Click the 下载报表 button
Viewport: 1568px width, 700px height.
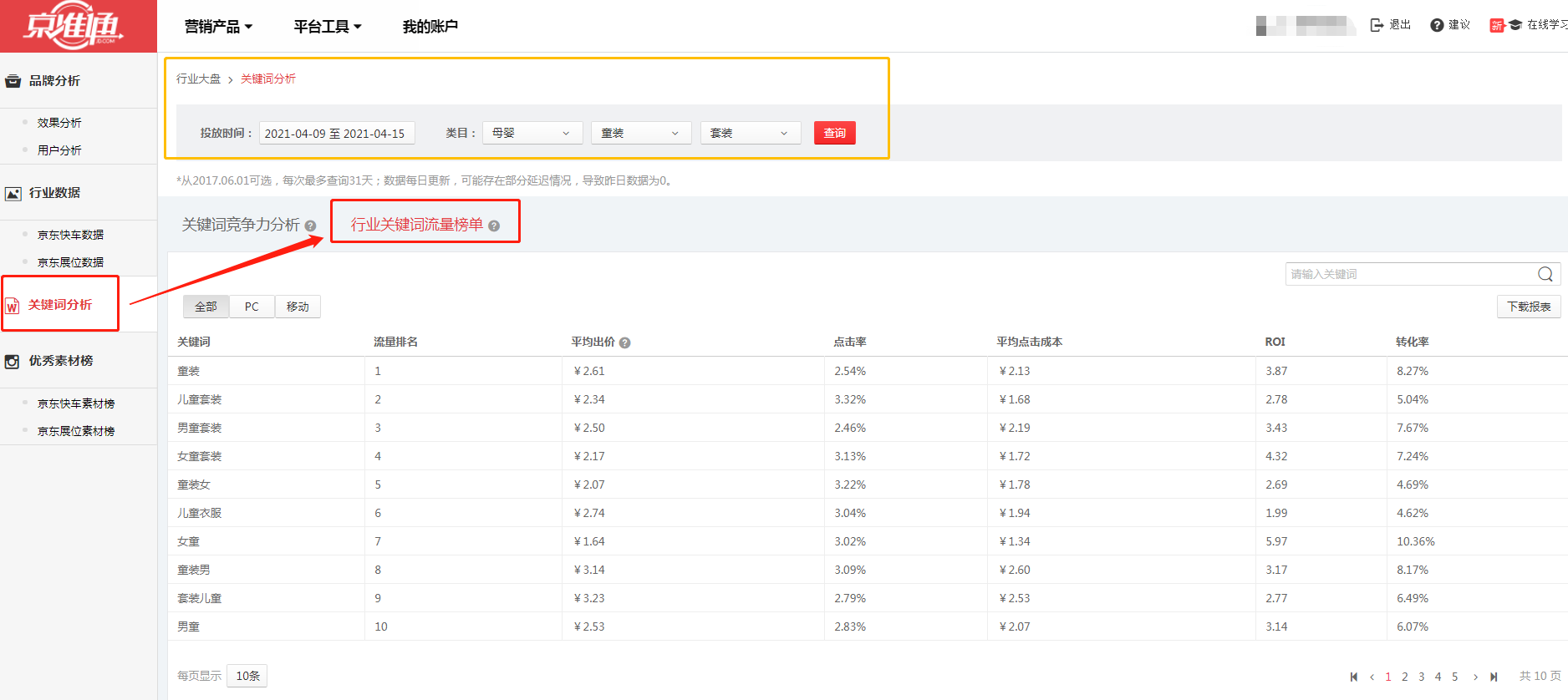[x=1528, y=307]
